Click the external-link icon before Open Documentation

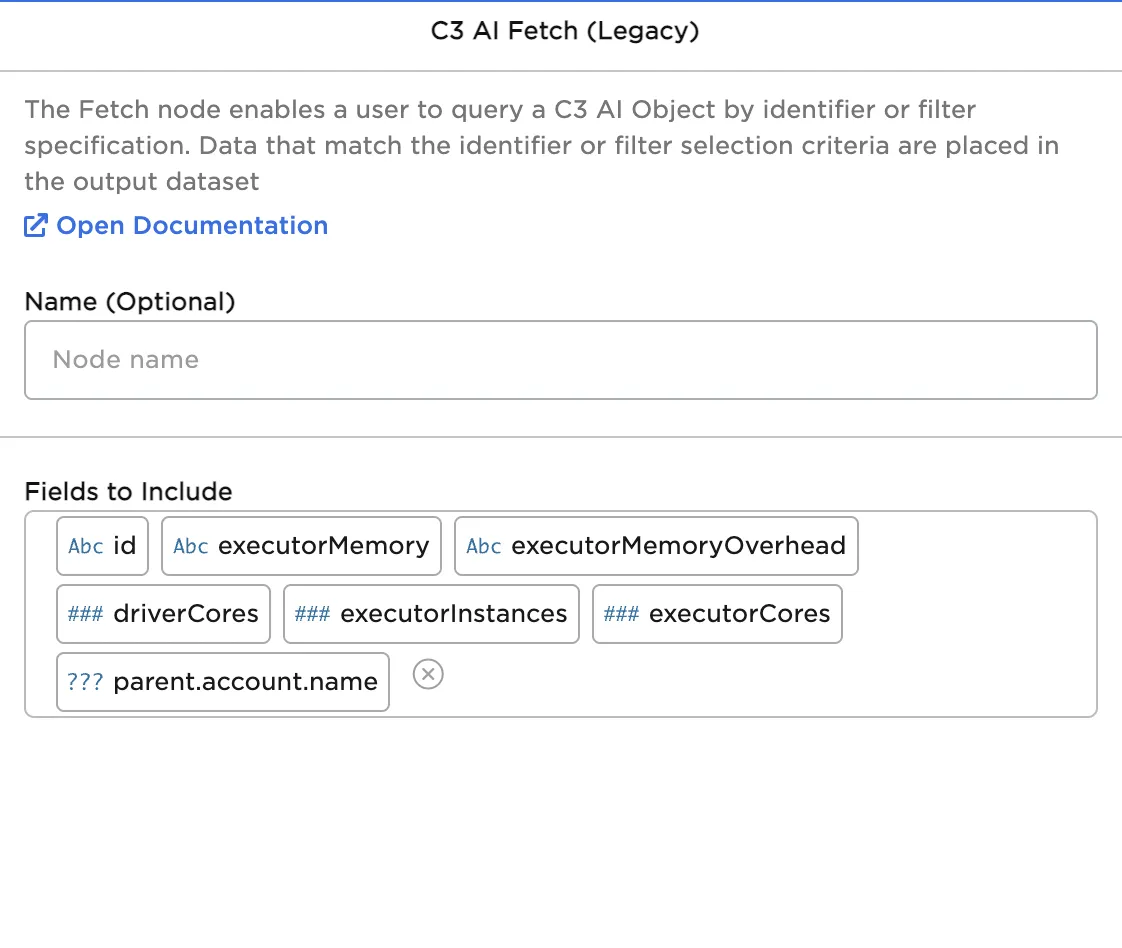(x=36, y=226)
